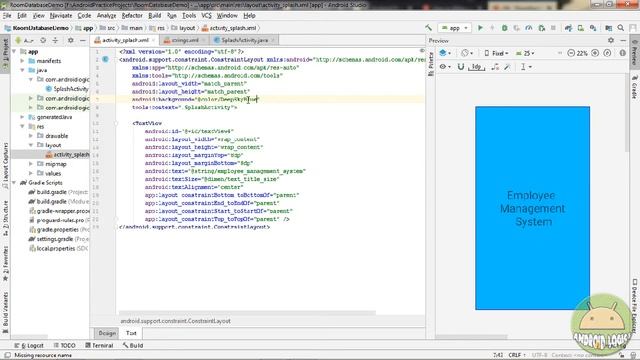Collapse the java folder
640x360 pixels.
[22, 70]
